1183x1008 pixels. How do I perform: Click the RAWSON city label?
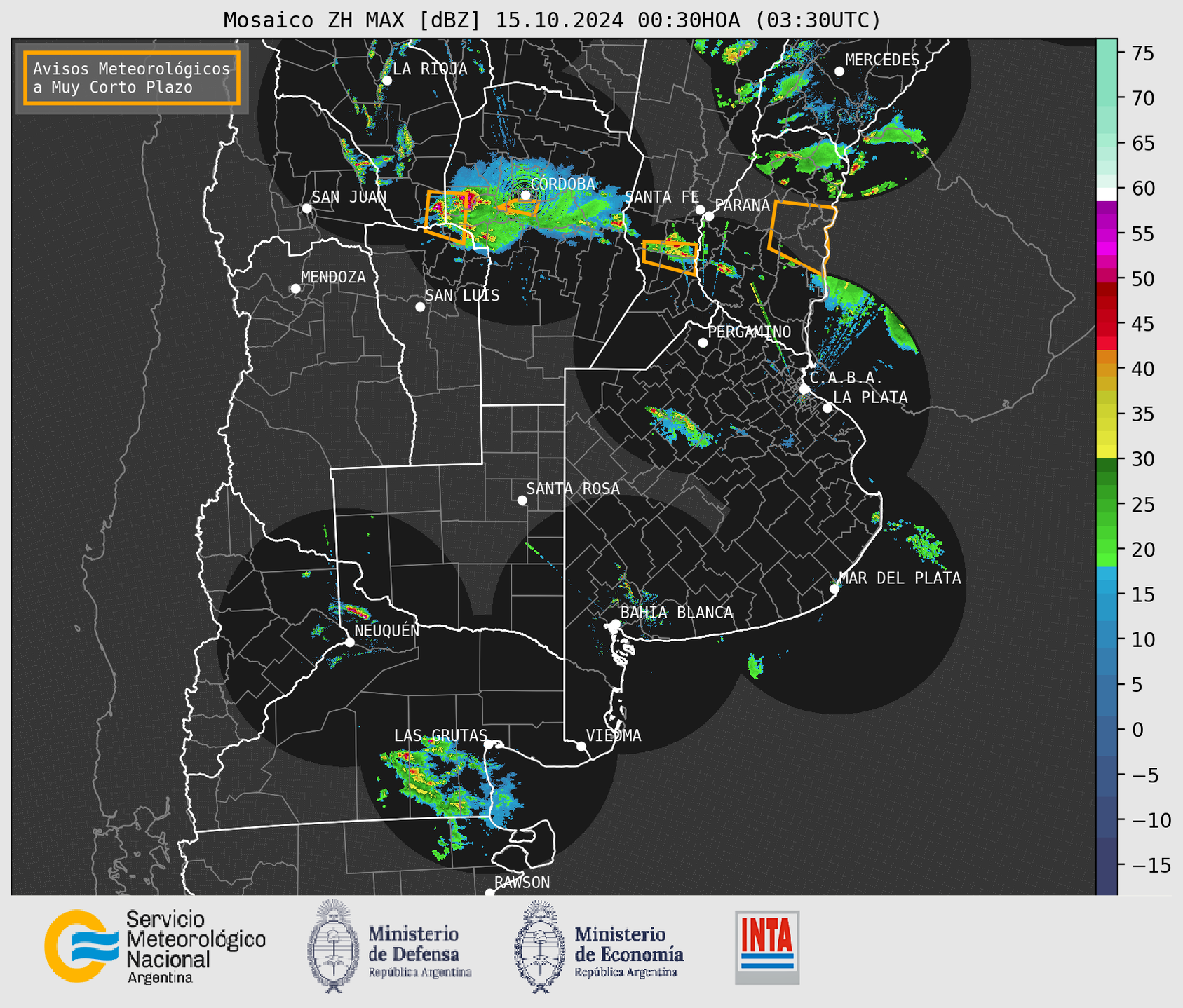pyautogui.click(x=522, y=883)
